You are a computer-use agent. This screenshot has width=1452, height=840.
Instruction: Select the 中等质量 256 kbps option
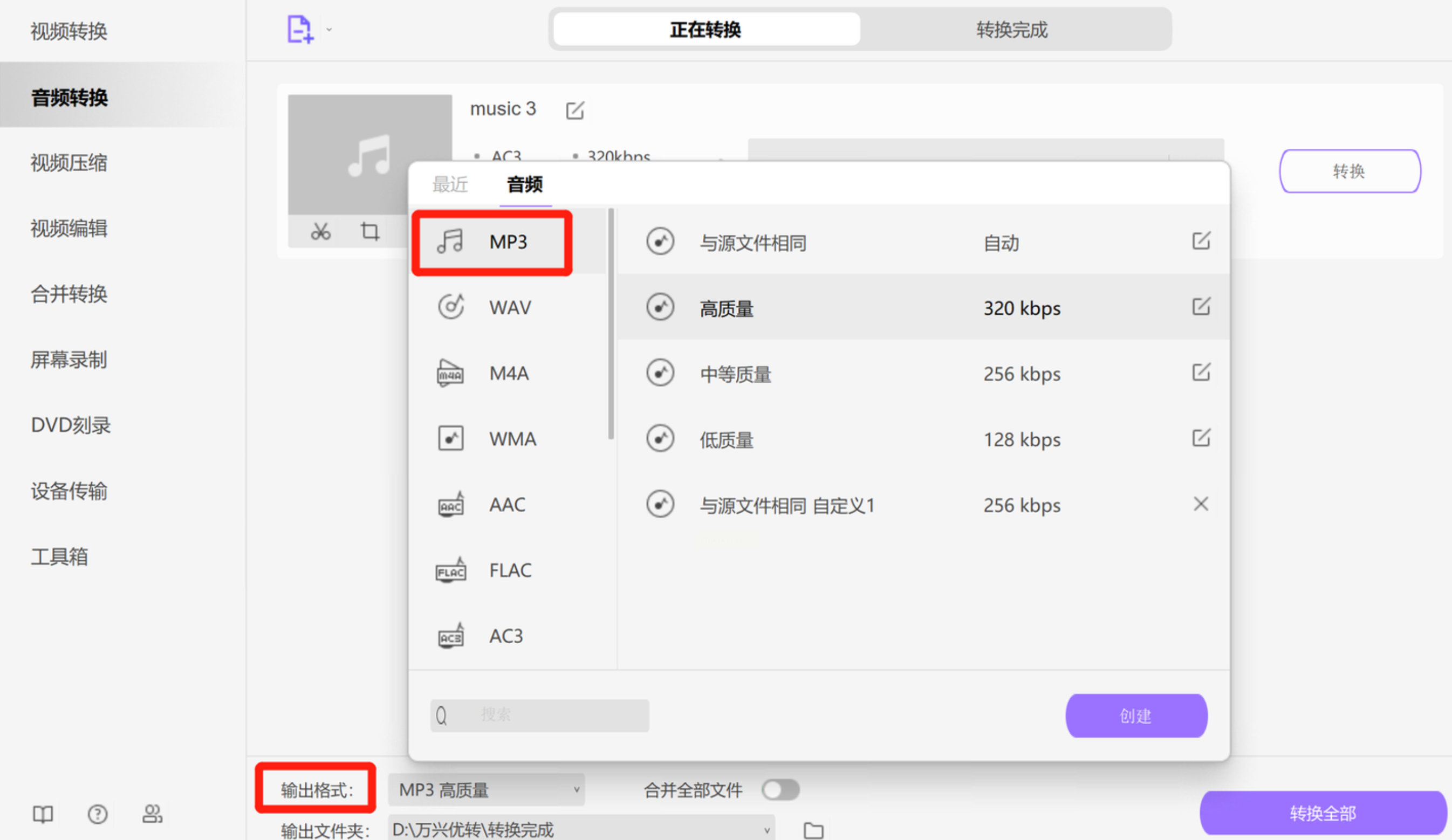coord(735,374)
